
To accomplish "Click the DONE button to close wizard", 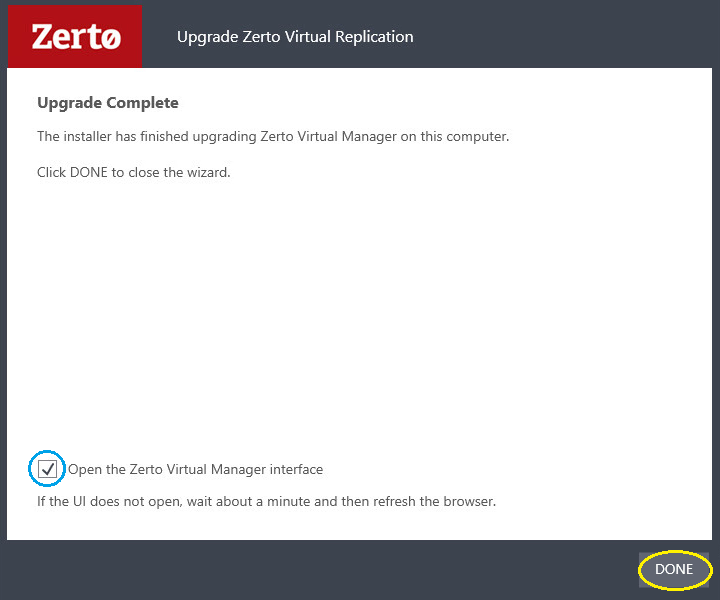I will point(674,569).
